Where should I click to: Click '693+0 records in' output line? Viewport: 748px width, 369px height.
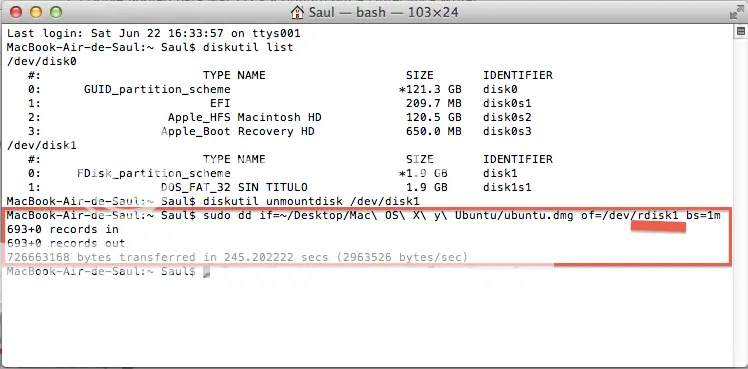pos(63,229)
